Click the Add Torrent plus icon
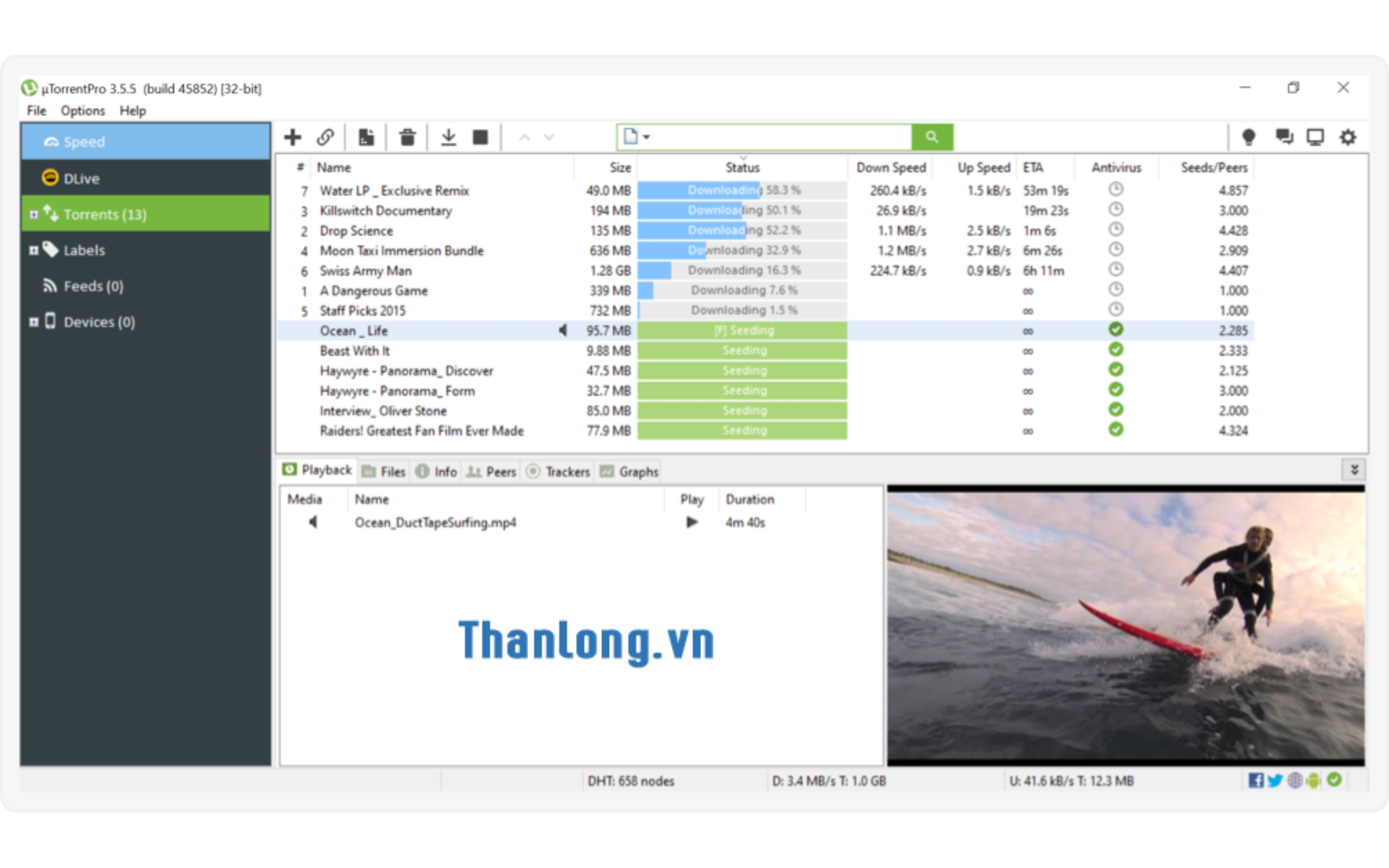The width and height of the screenshot is (1389, 868). [292, 137]
